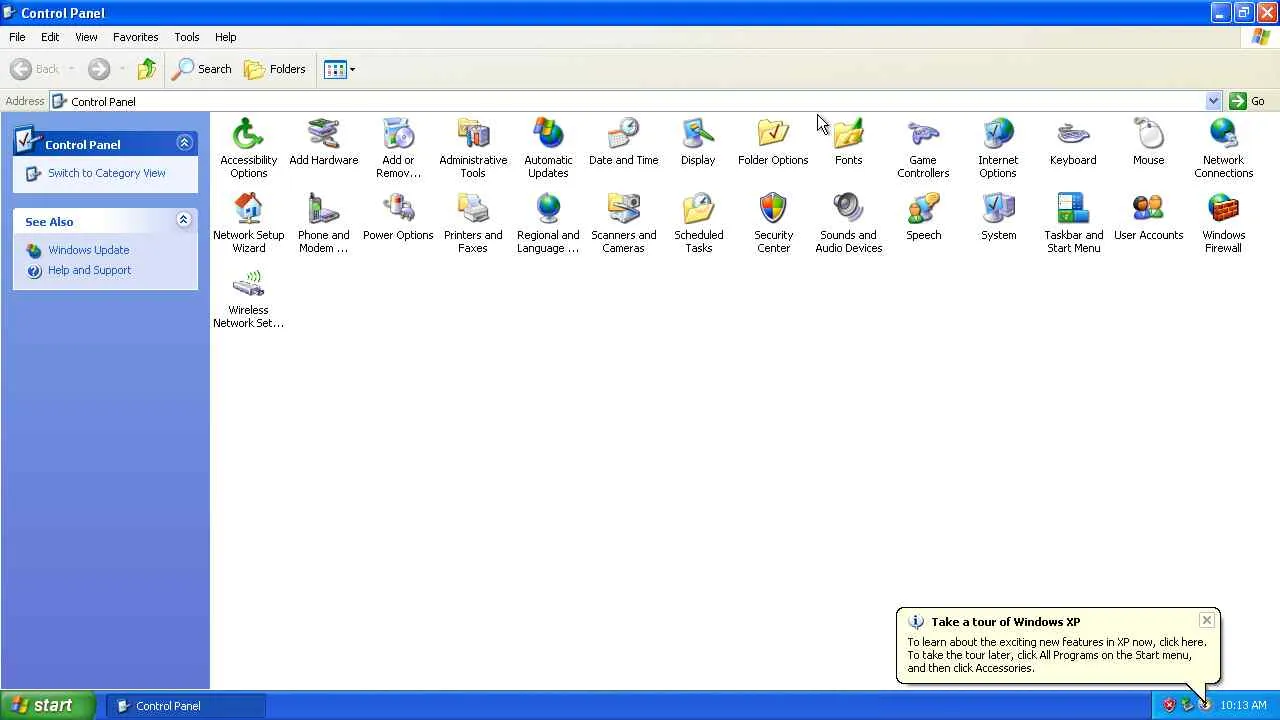The width and height of the screenshot is (1280, 720).
Task: Open Phone and Modem Options
Action: [323, 222]
